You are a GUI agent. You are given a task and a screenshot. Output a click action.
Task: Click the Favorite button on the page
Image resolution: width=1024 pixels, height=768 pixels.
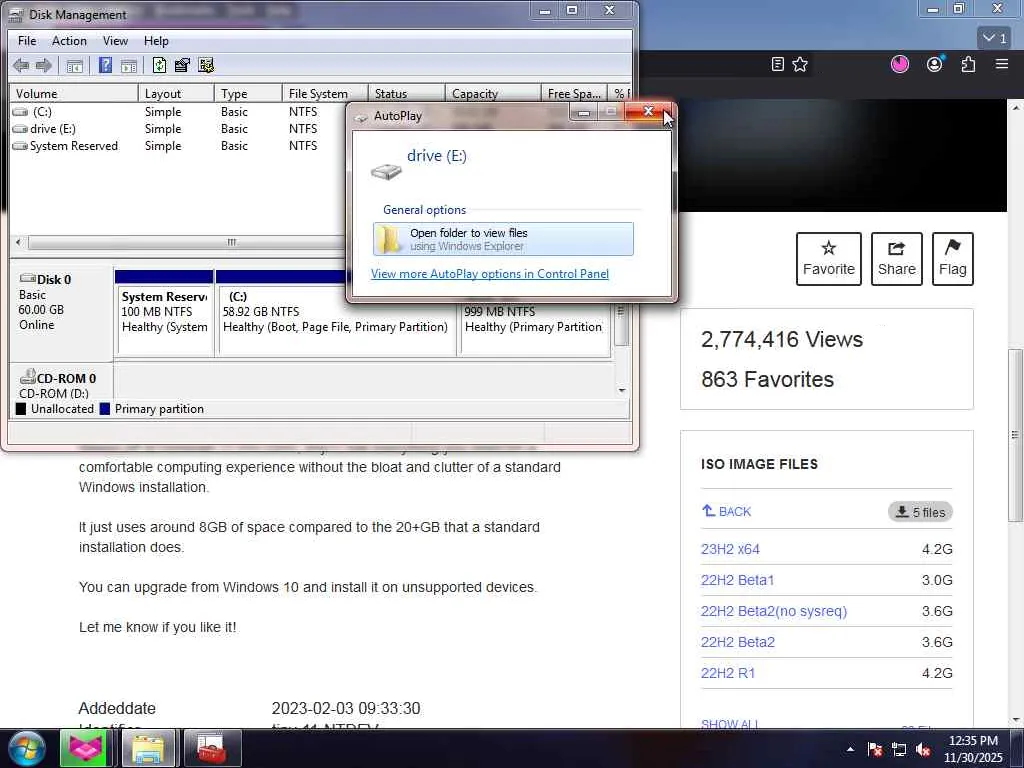(828, 259)
